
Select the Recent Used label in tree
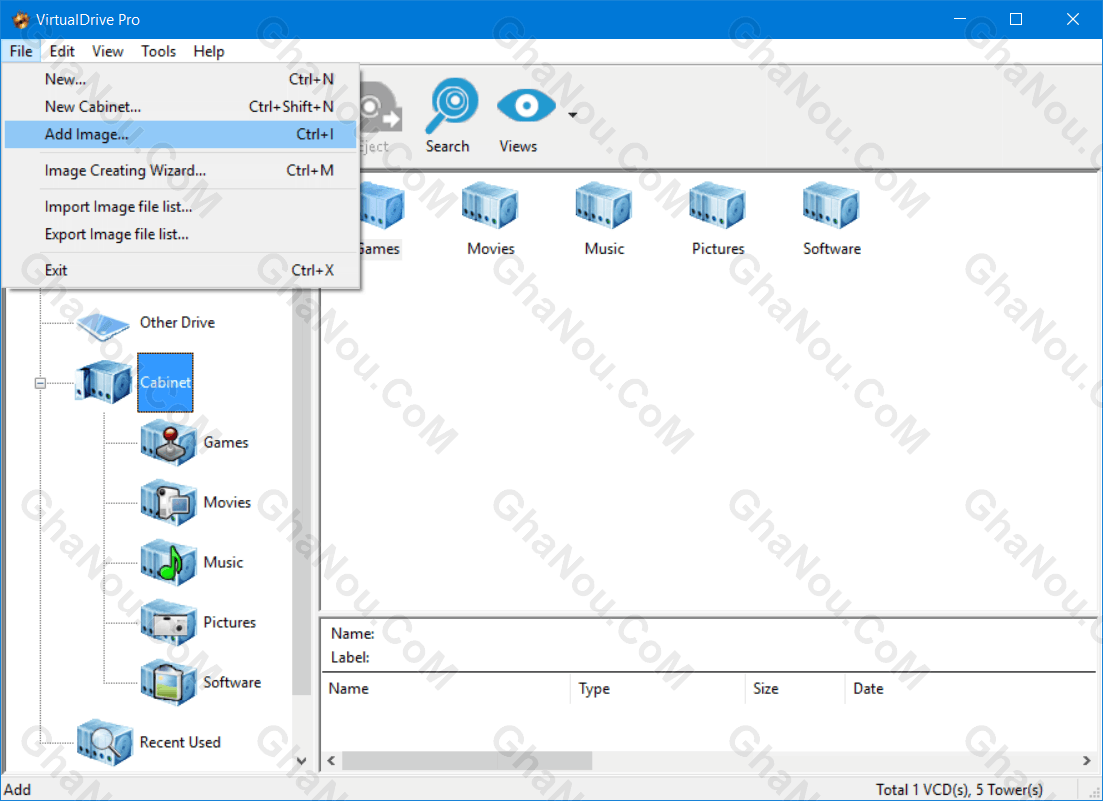tap(180, 742)
